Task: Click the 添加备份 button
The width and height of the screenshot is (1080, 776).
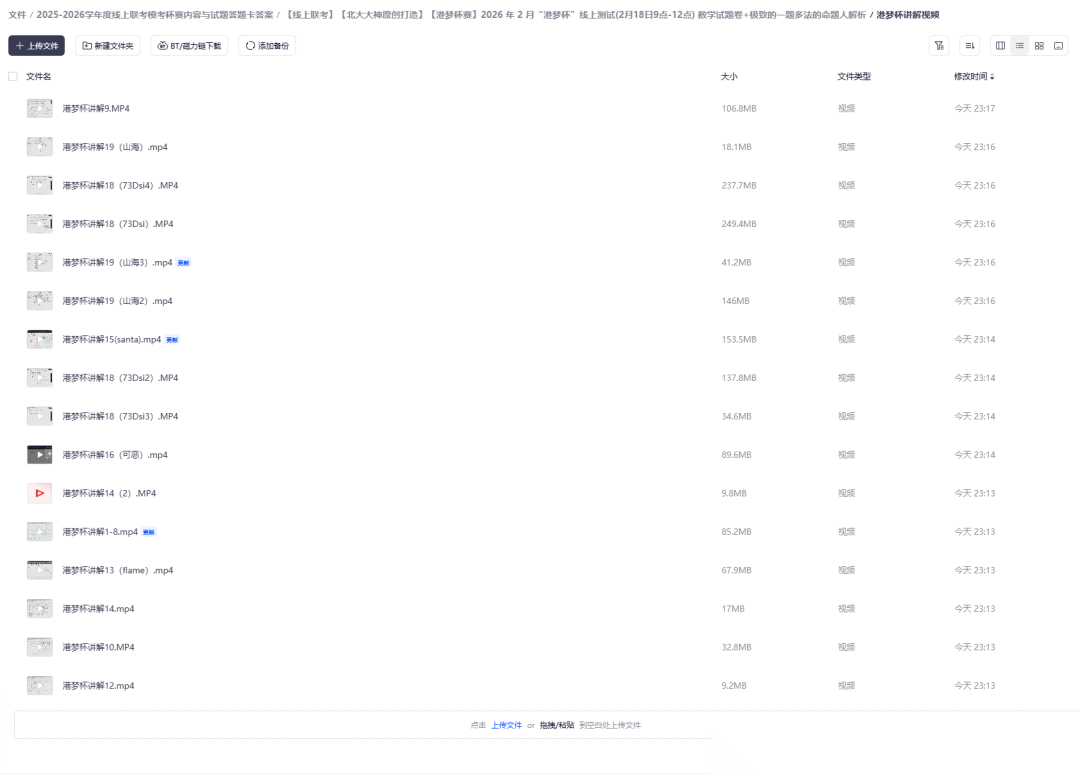Action: (267, 46)
